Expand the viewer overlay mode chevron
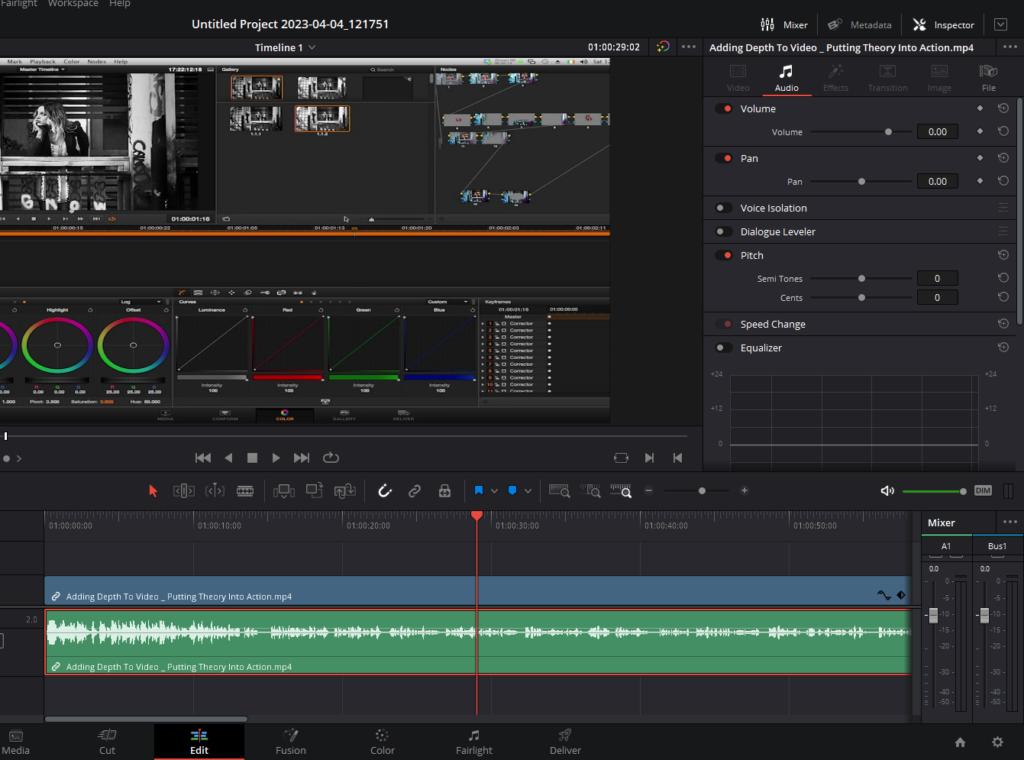This screenshot has width=1024, height=760. pos(19,459)
